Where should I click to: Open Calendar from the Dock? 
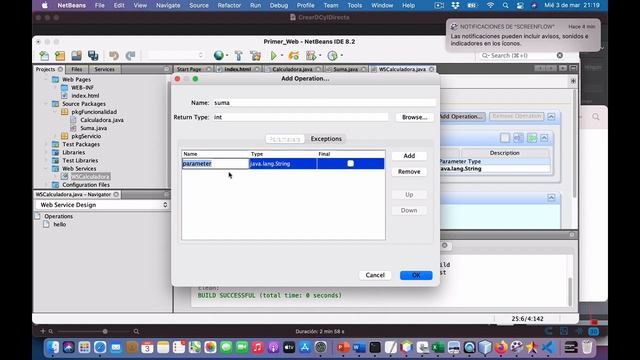click(x=147, y=347)
